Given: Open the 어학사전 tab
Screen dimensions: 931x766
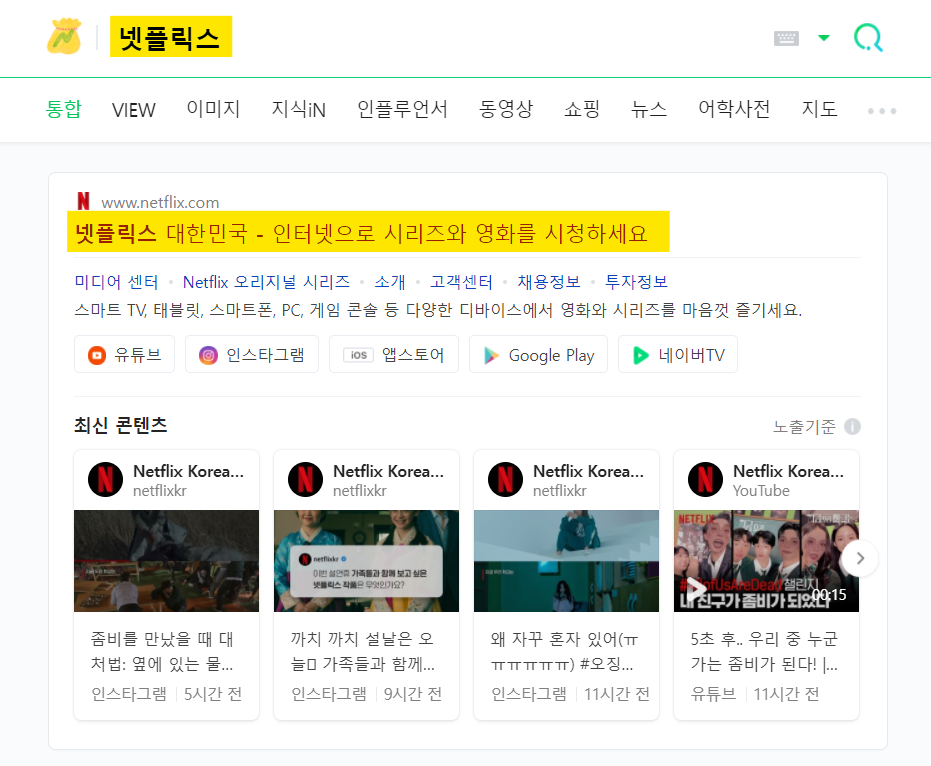Looking at the screenshot, I should [734, 109].
